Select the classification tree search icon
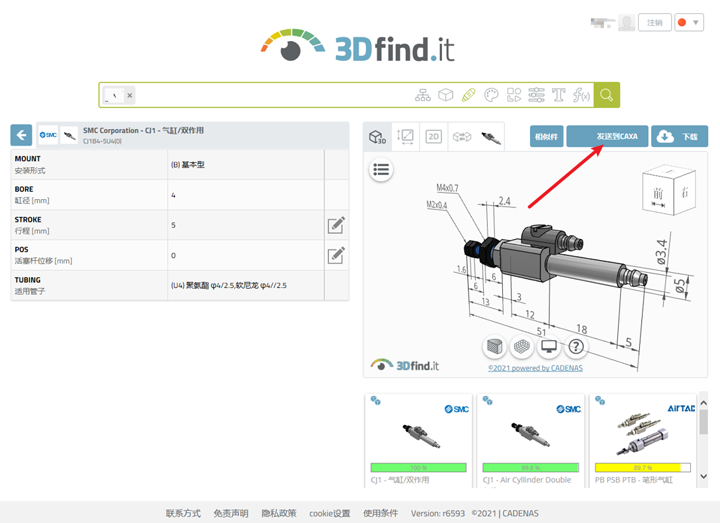Viewport: 720px width, 523px height. [422, 95]
